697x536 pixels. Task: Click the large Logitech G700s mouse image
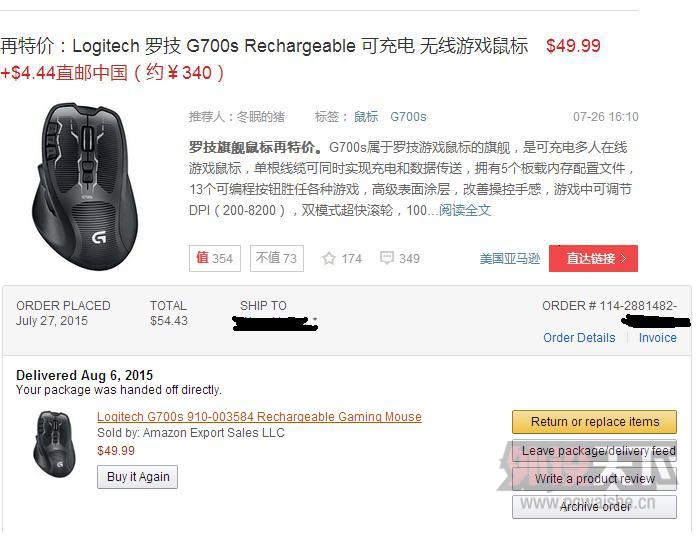(85, 187)
